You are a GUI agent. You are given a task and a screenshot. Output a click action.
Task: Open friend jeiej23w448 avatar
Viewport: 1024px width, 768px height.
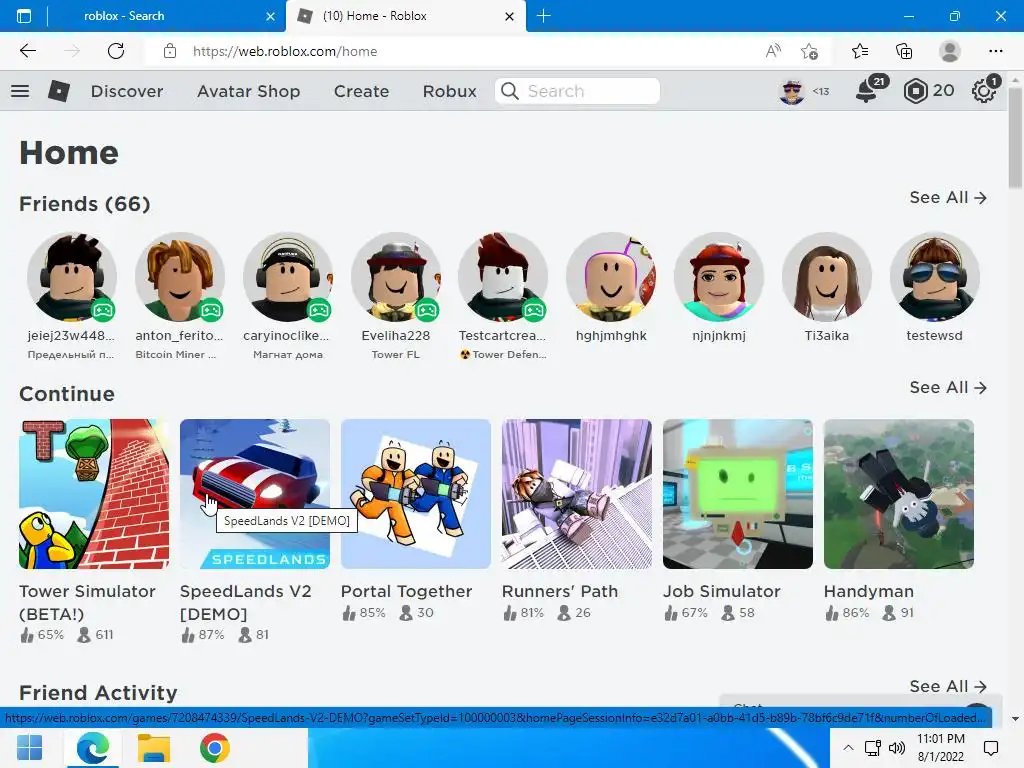(x=72, y=277)
